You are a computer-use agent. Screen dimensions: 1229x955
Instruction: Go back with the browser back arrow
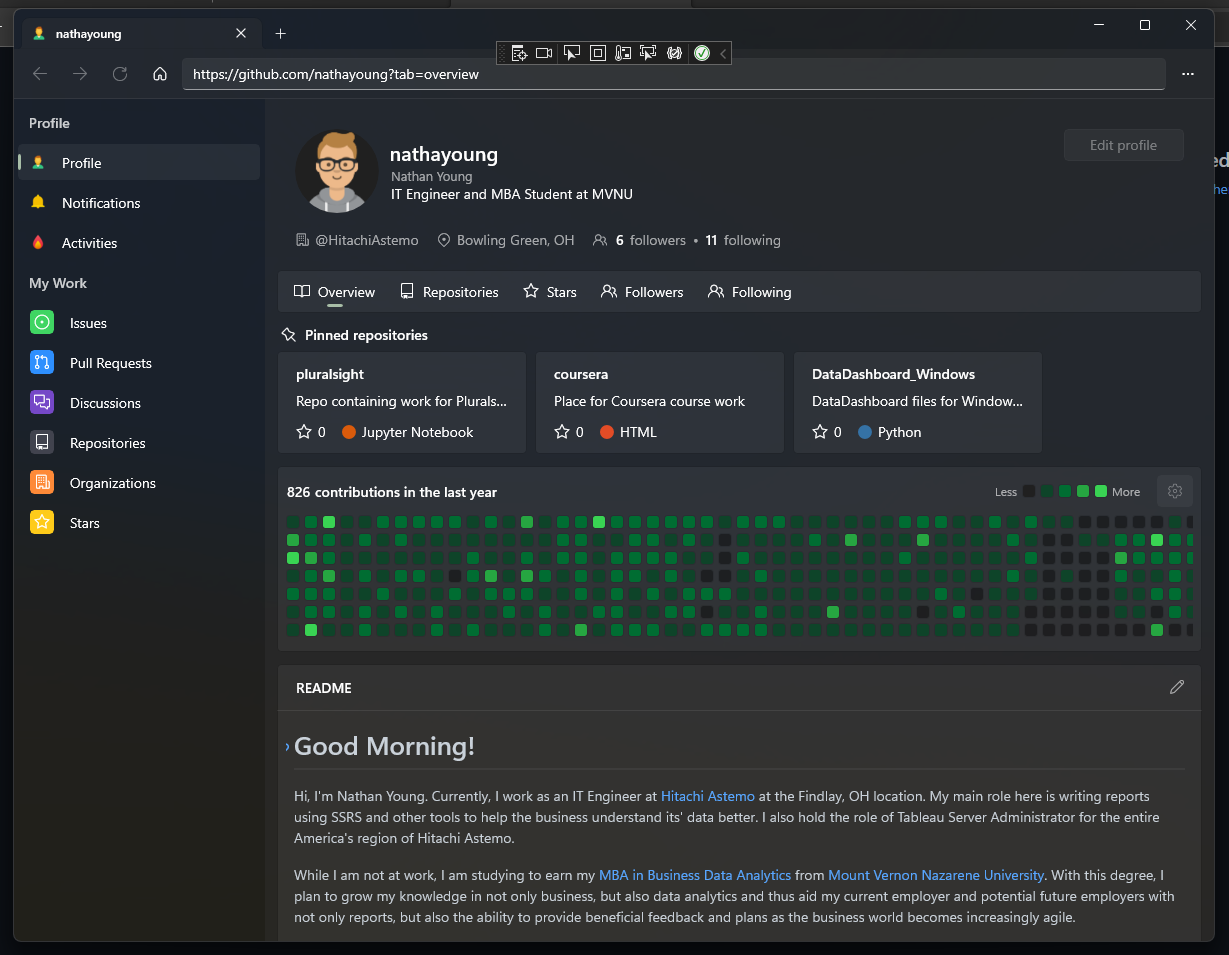click(x=40, y=74)
